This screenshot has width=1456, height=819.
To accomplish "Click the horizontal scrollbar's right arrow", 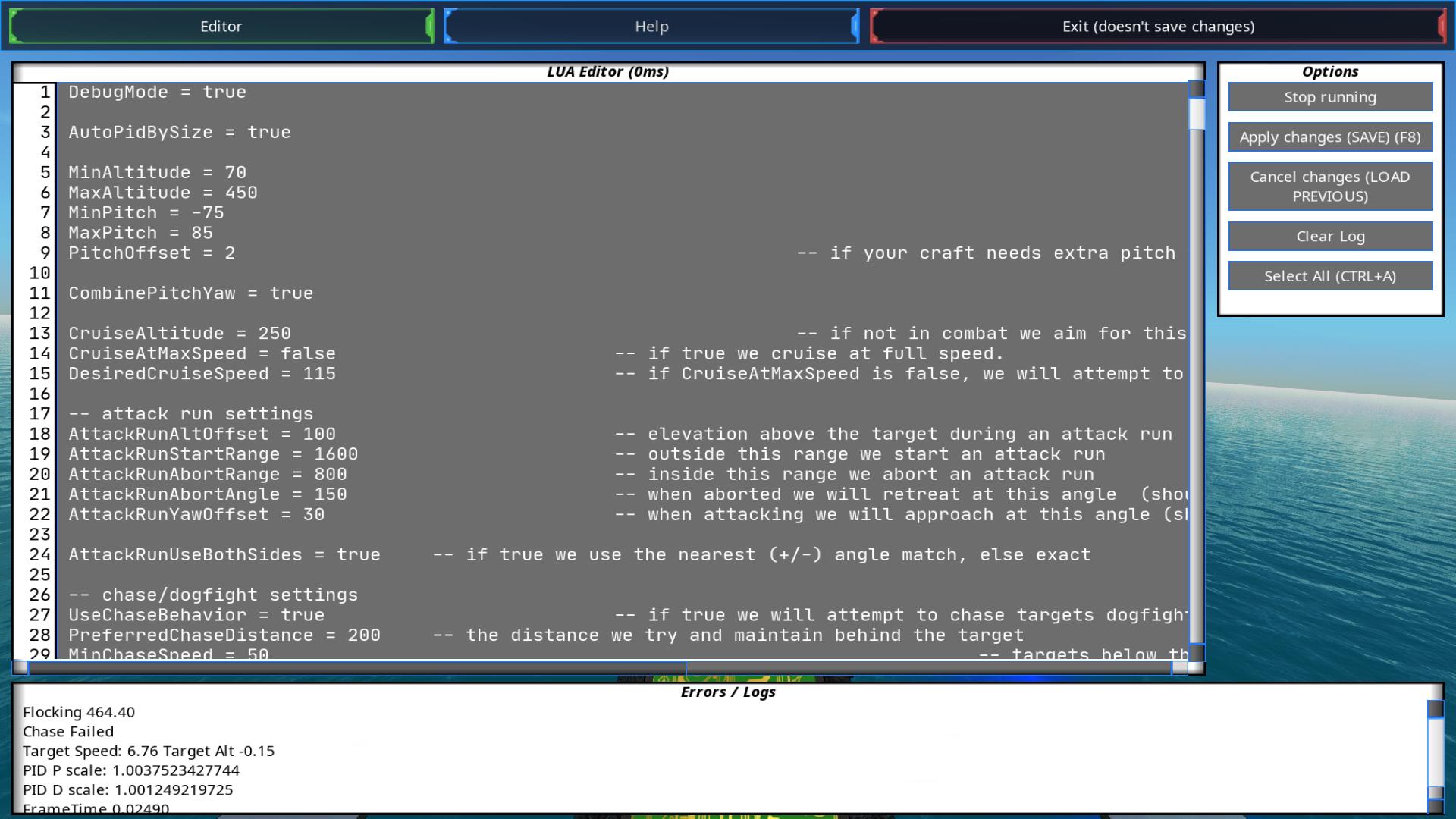I will [1179, 668].
